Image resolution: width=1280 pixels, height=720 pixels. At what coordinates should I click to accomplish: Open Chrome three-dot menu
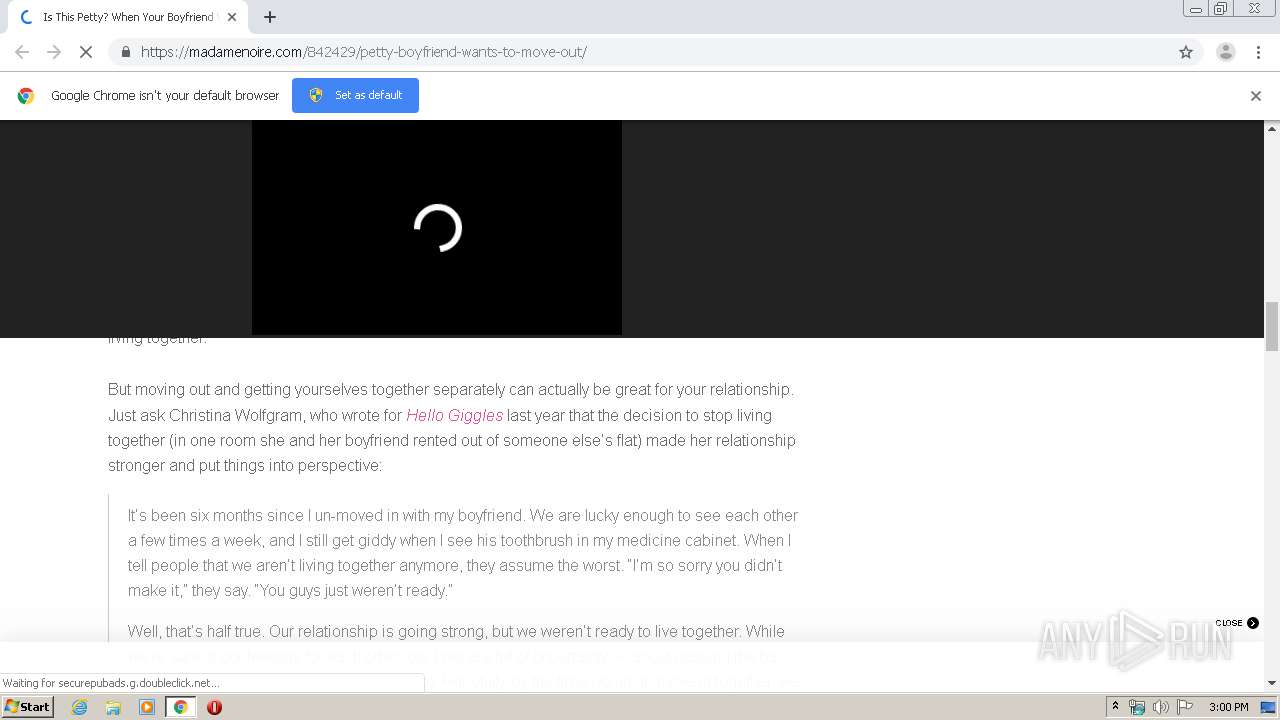pos(1259,52)
